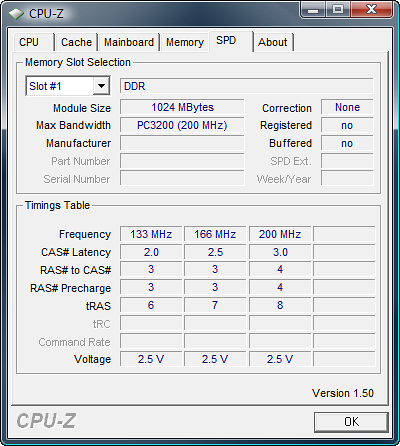Click the Correction value None
The height and width of the screenshot is (446, 400).
pyautogui.click(x=347, y=107)
